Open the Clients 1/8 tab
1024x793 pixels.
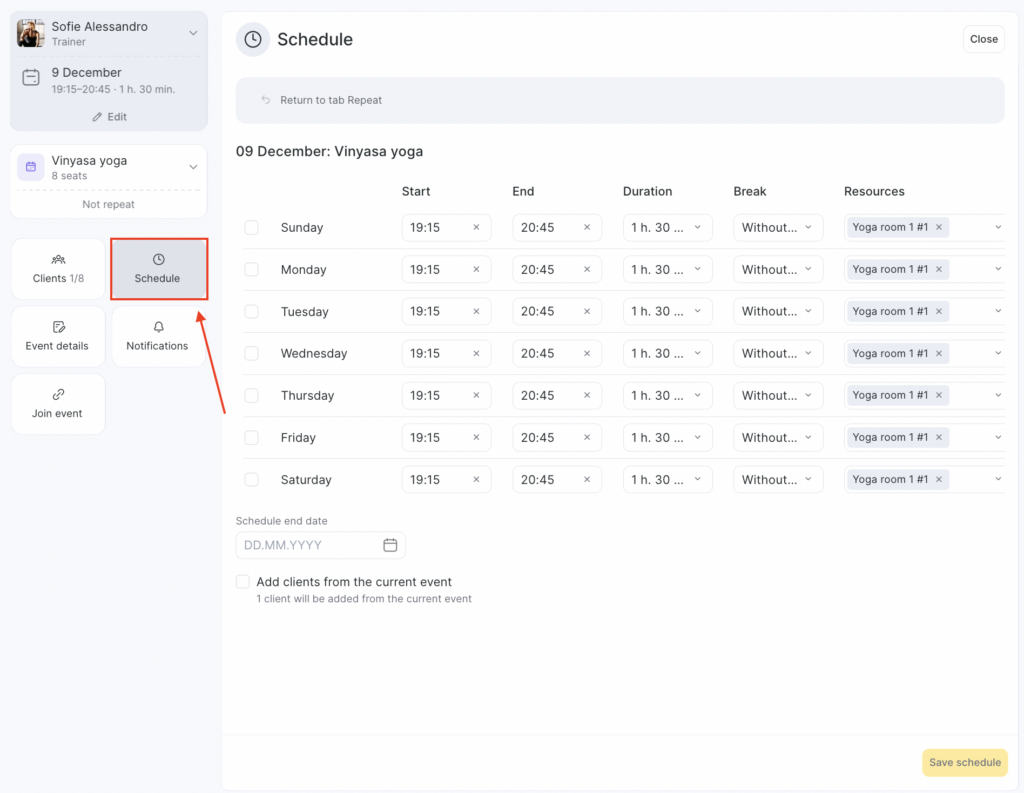click(58, 269)
